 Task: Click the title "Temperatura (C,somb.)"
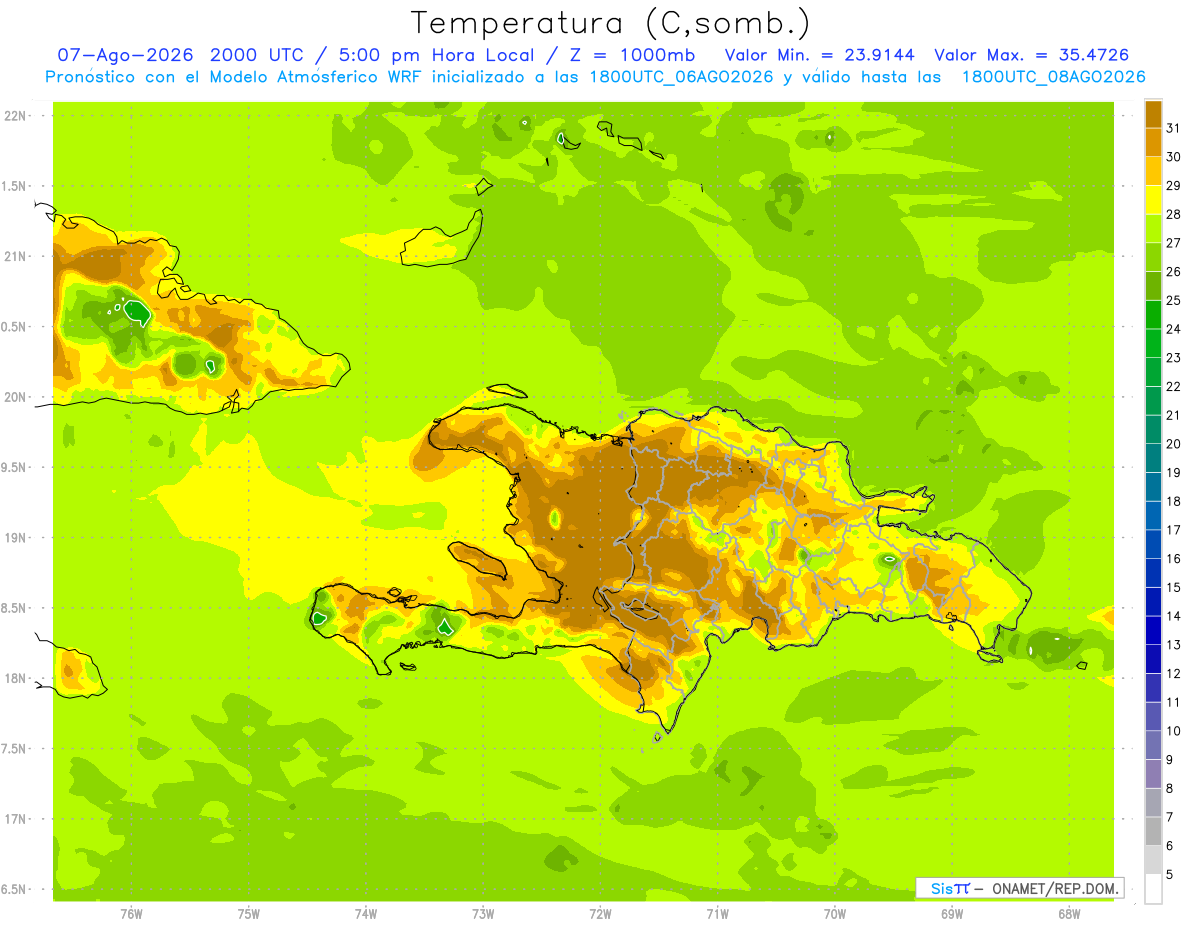pyautogui.click(x=611, y=23)
